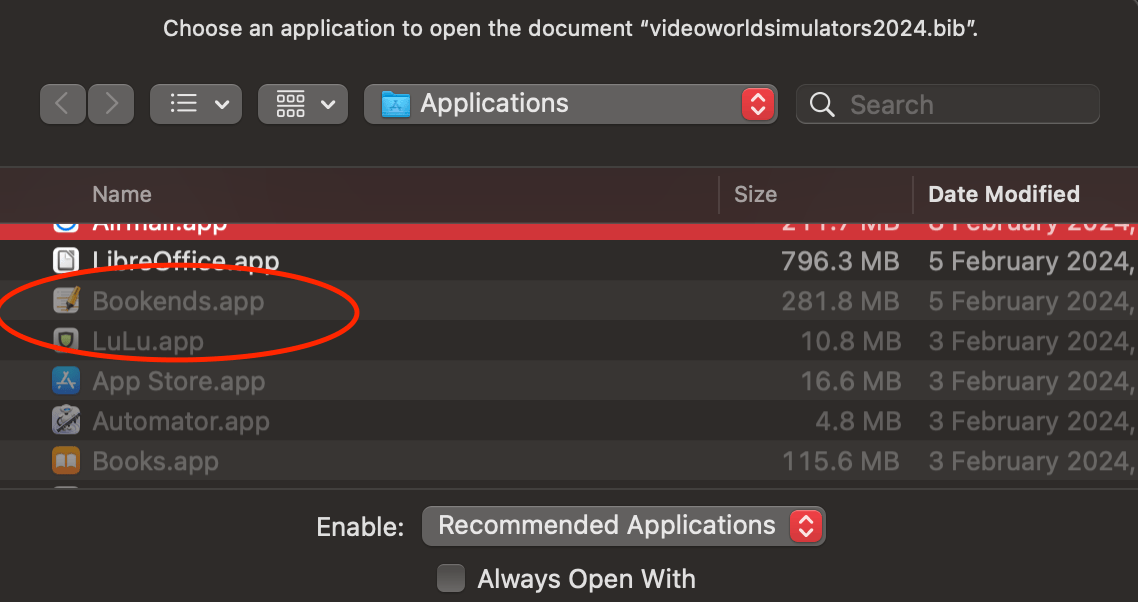Viewport: 1138px width, 602px height.
Task: Select LibreOffice.app icon
Action: coord(66,261)
